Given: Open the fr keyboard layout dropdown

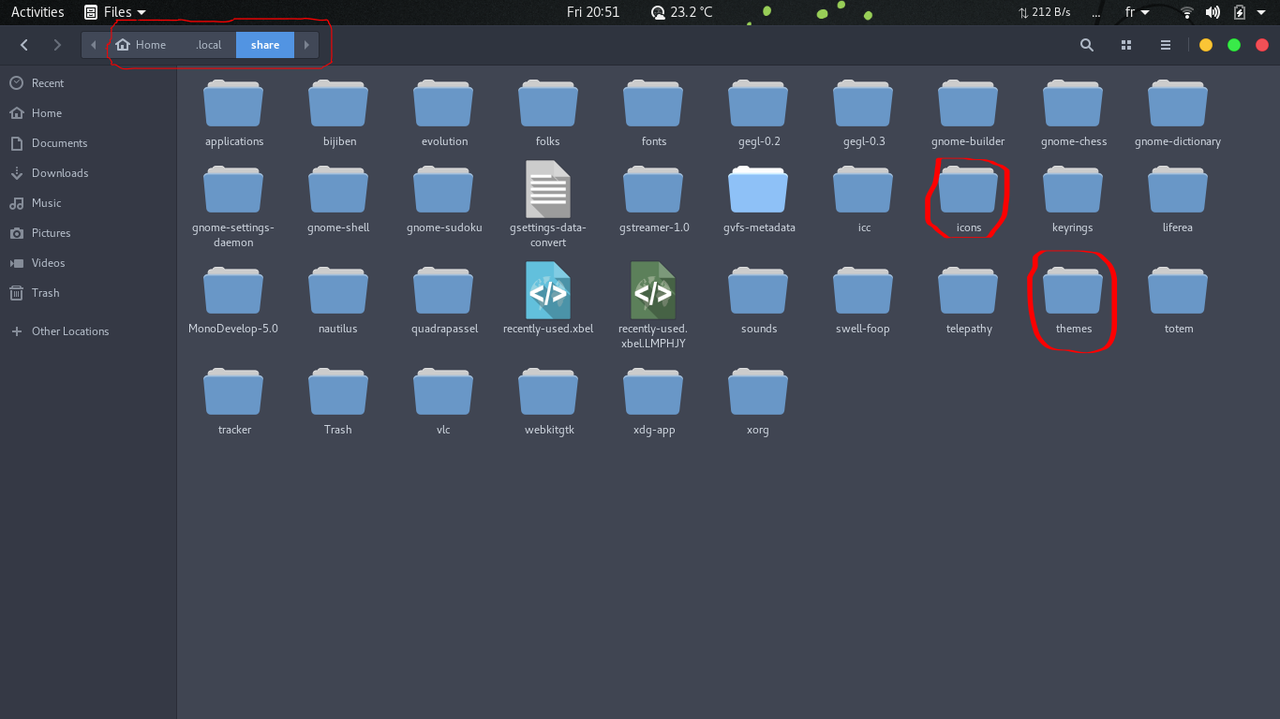Looking at the screenshot, I should [1136, 12].
